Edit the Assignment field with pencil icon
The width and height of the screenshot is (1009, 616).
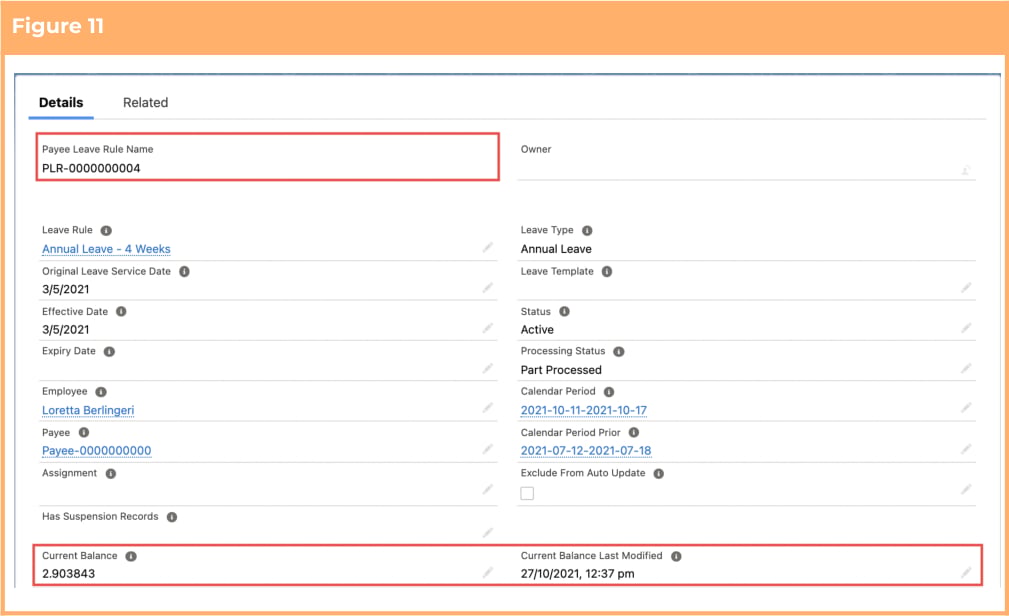tap(488, 489)
